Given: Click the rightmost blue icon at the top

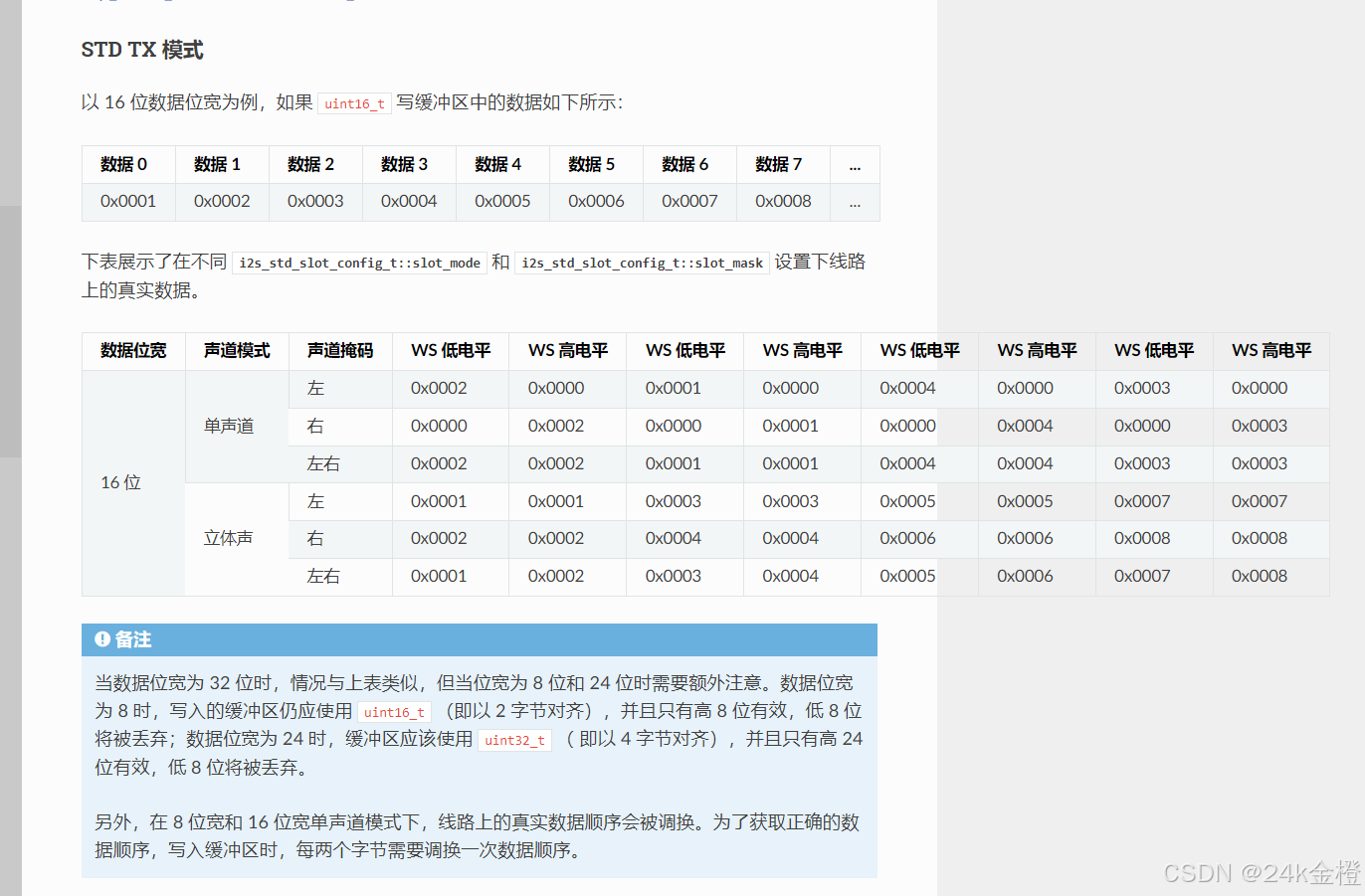Looking at the screenshot, I should click(349, 3).
